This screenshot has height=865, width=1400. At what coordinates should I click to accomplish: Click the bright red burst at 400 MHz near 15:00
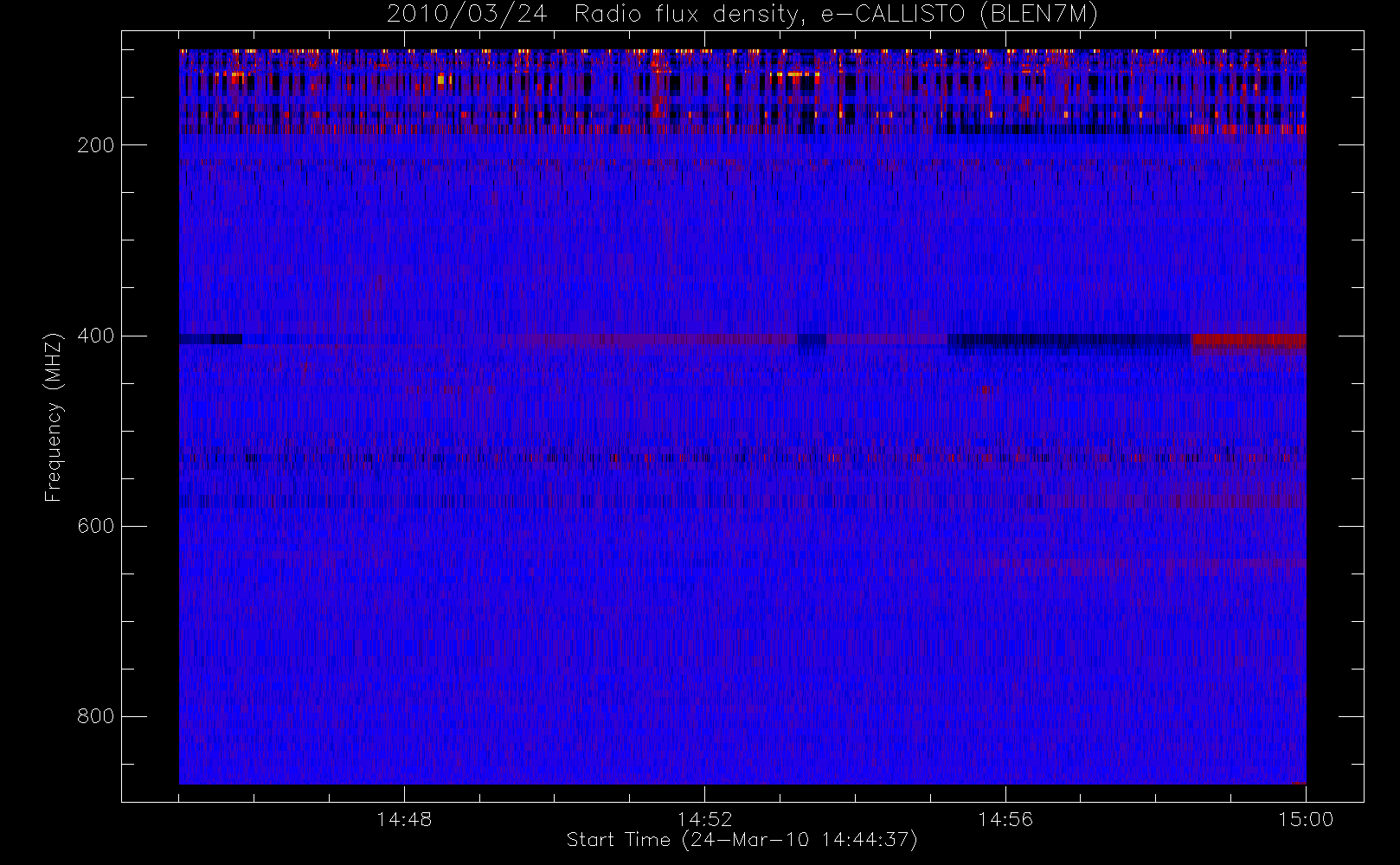tap(1249, 340)
